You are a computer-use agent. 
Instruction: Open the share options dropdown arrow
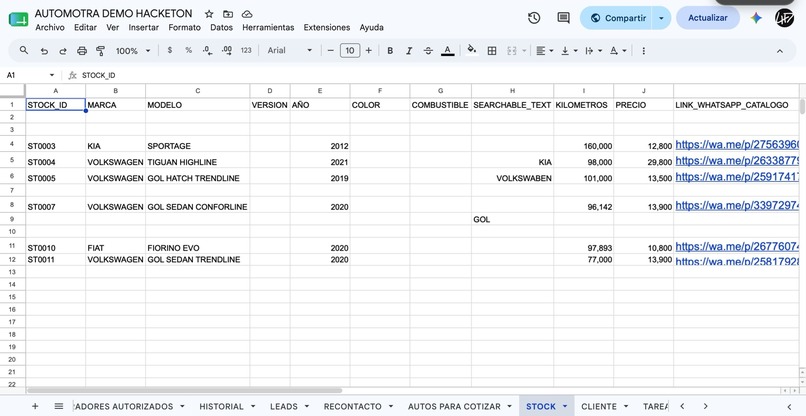pos(662,18)
